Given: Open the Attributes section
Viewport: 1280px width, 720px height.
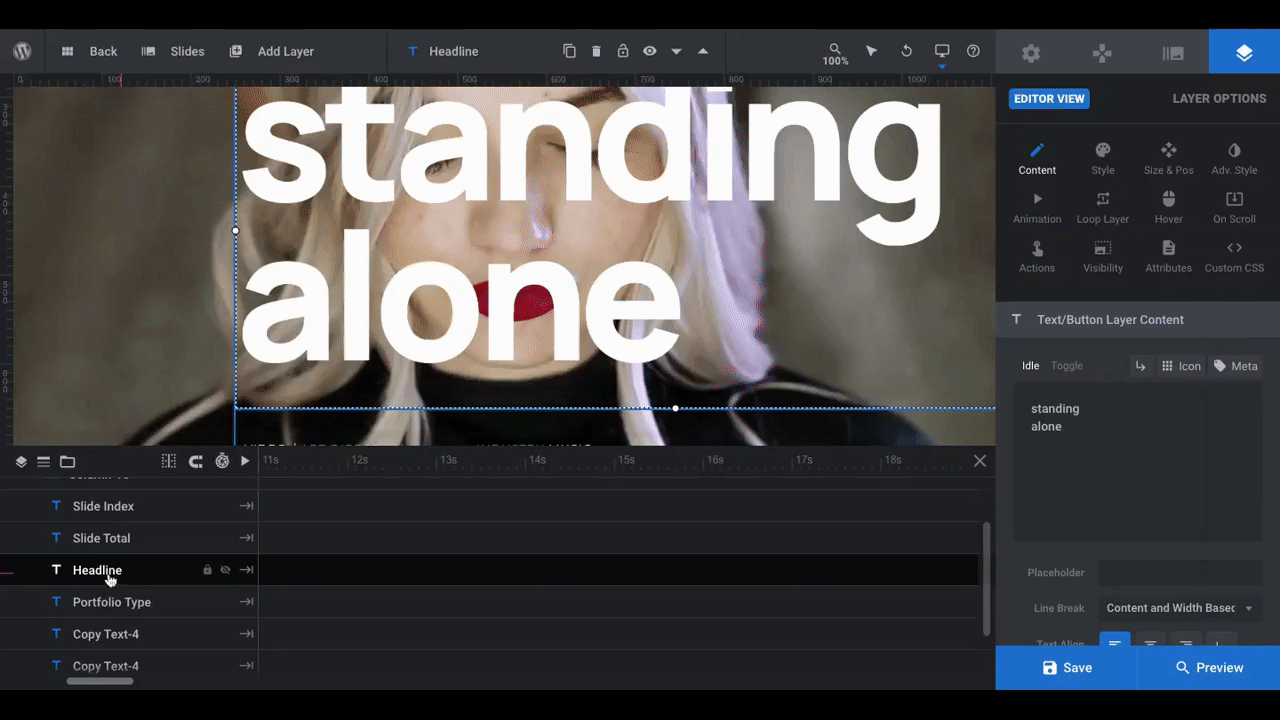Looking at the screenshot, I should tap(1168, 257).
